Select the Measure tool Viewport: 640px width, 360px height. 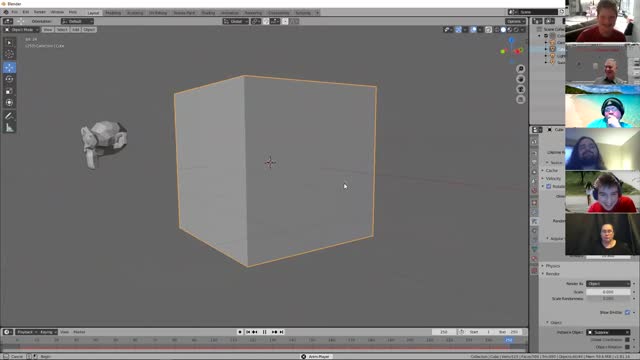(x=9, y=128)
